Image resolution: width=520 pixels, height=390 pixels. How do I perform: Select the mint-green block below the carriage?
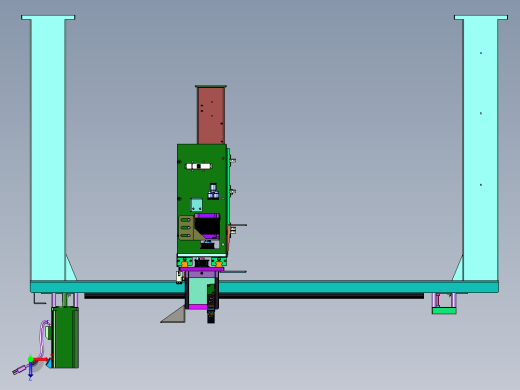[197, 291]
